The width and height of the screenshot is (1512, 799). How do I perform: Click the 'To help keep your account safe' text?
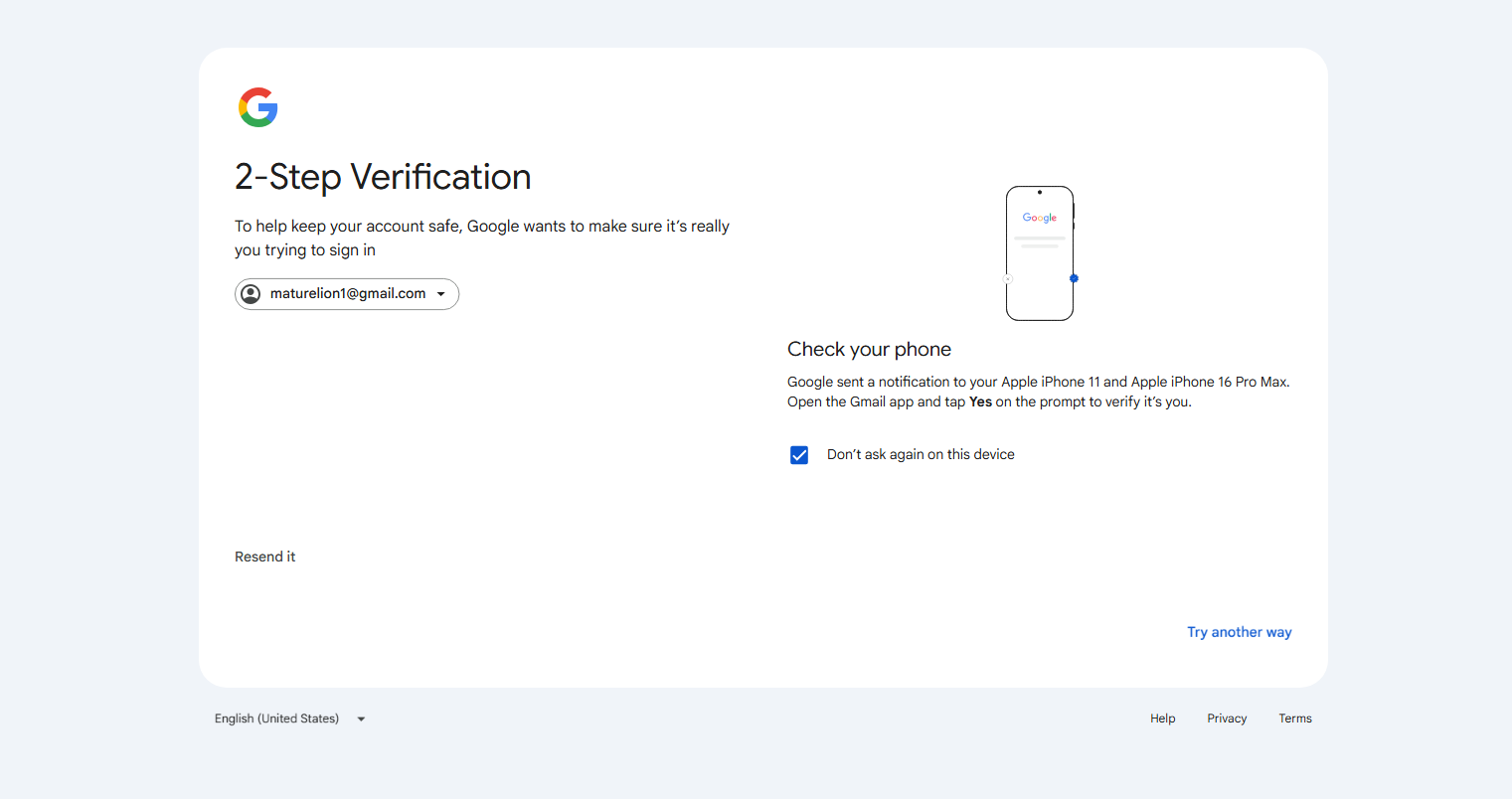click(482, 239)
